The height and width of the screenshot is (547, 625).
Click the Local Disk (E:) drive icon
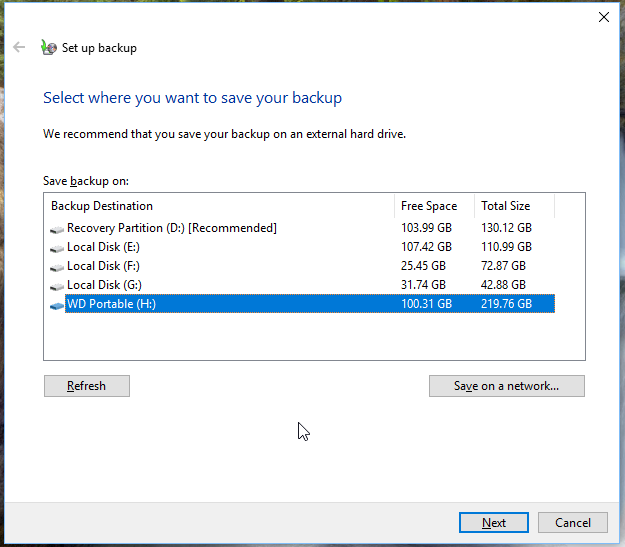click(57, 247)
